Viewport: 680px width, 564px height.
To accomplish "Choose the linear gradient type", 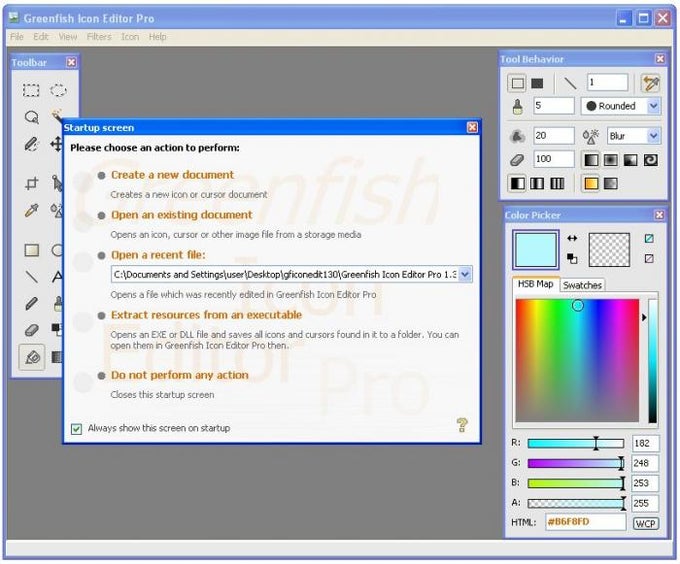I will 591,160.
